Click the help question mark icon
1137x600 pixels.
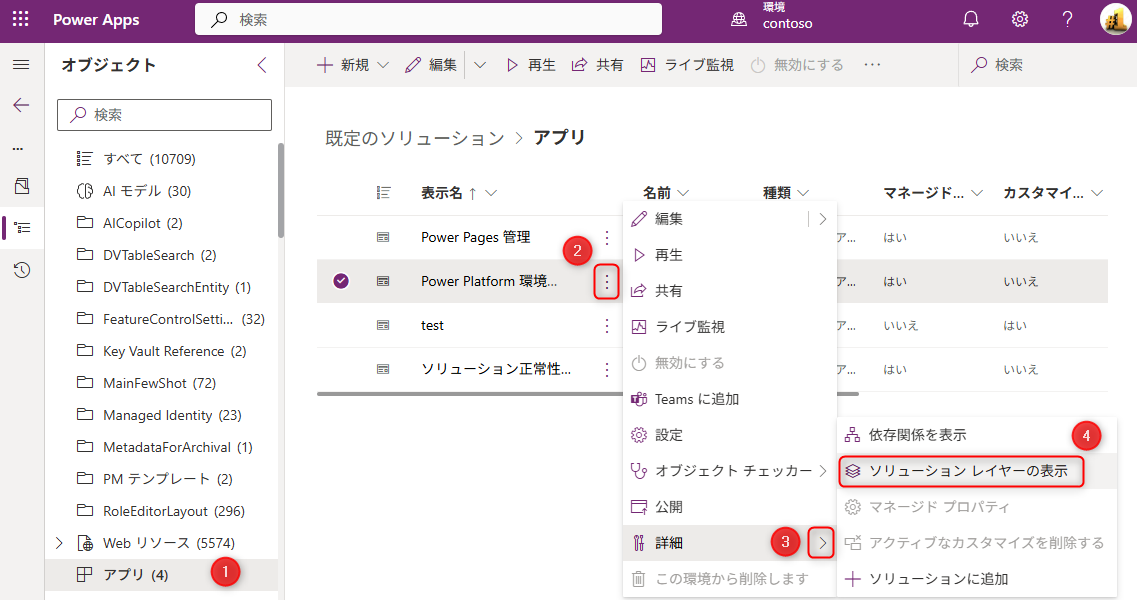[1067, 19]
